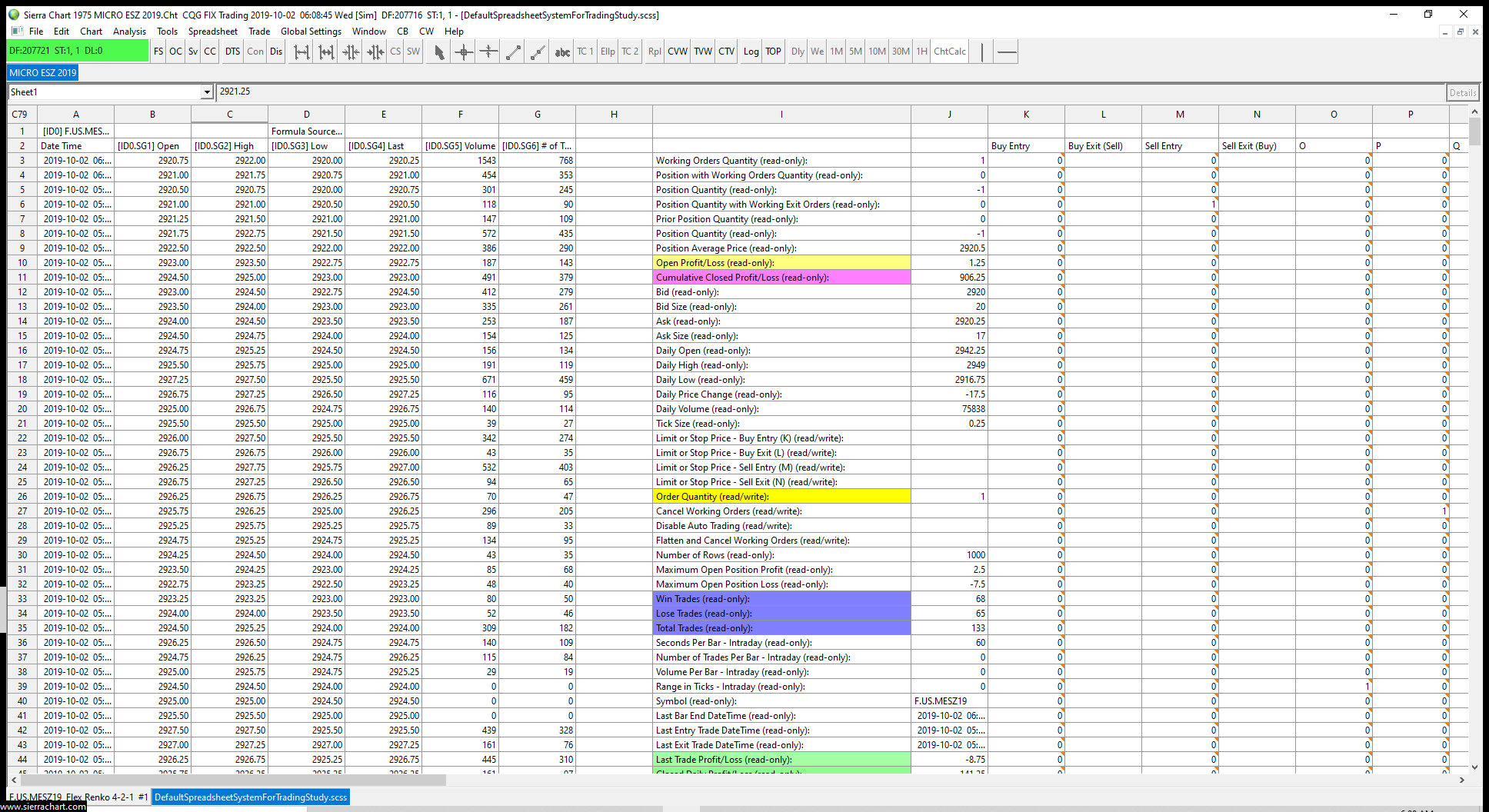This screenshot has width=1489, height=812.
Task: Click the Dis disconnect toolbar button
Action: 276,52
